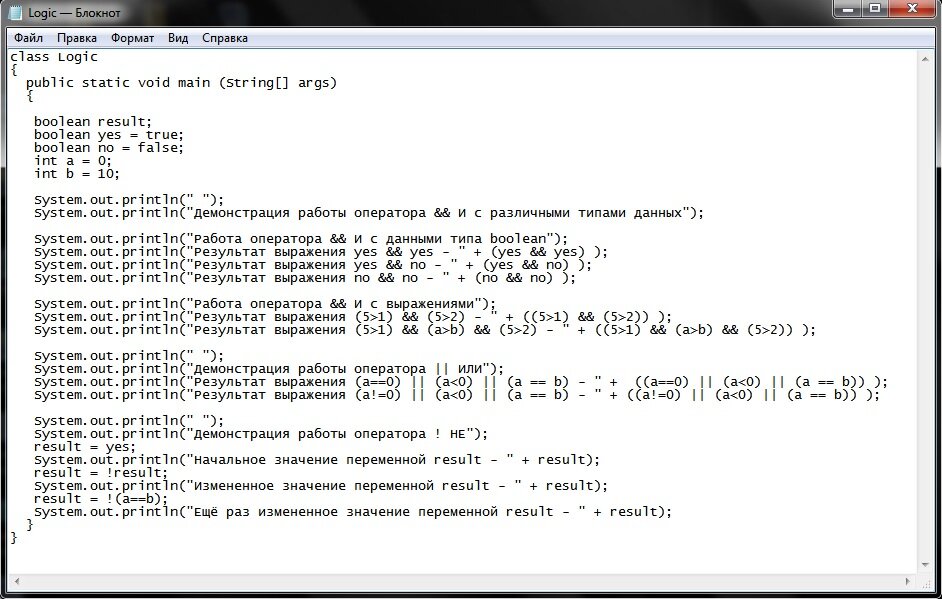Image resolution: width=942 pixels, height=599 pixels.
Task: Click the Notepad icon in title bar
Action: [16, 12]
